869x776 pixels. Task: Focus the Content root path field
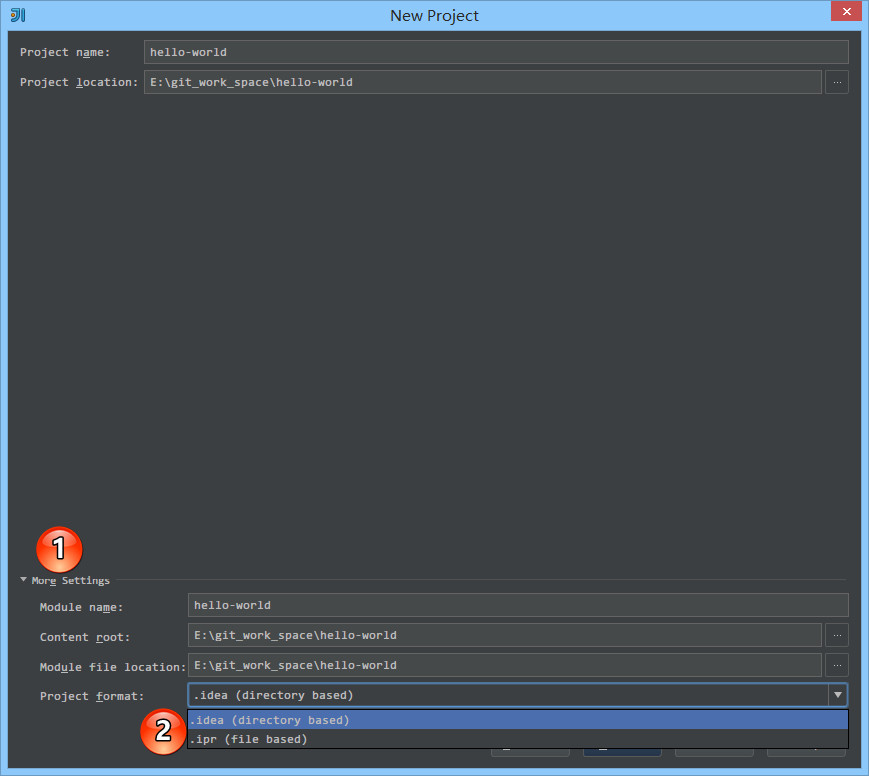504,635
